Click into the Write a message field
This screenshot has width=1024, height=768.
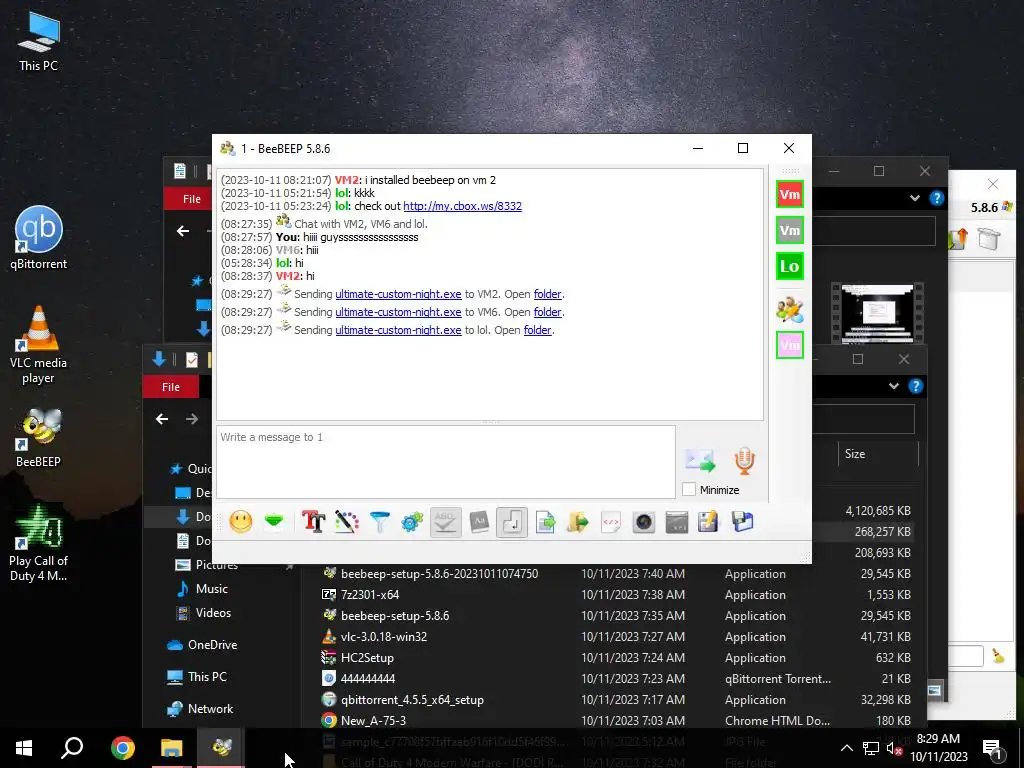tap(445, 462)
